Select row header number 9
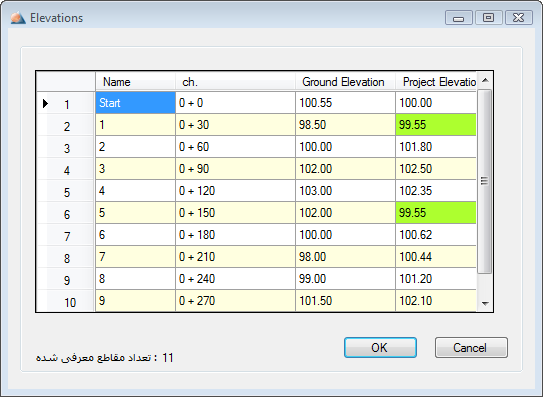 pos(66,279)
